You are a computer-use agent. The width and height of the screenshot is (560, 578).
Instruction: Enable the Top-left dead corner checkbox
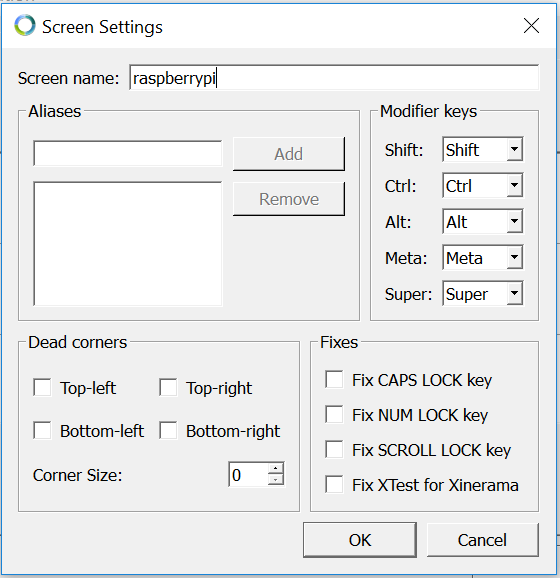pos(42,387)
